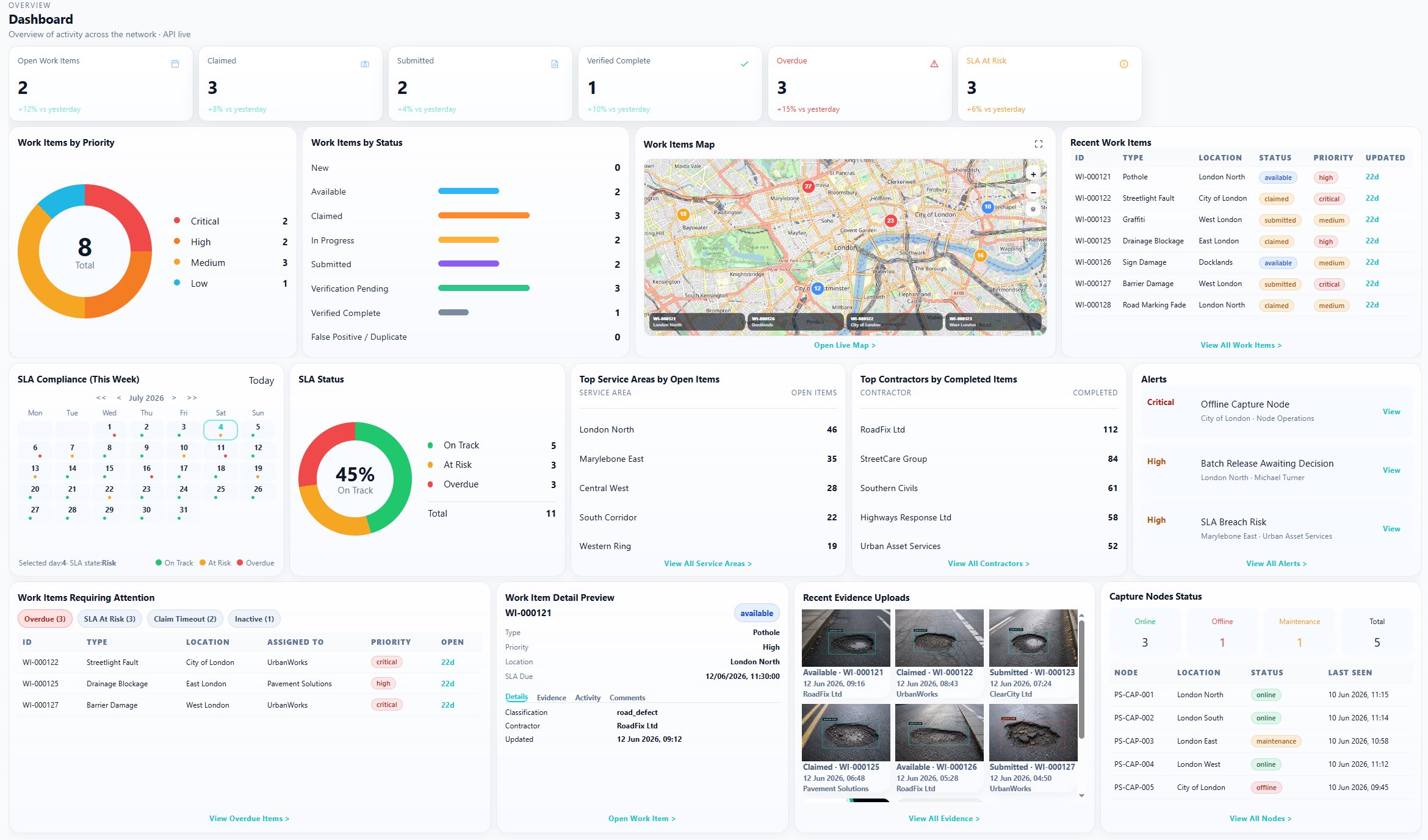Viewport: 1428px width, 840px height.
Task: Select July 4 in the SLA calendar
Action: point(220,429)
